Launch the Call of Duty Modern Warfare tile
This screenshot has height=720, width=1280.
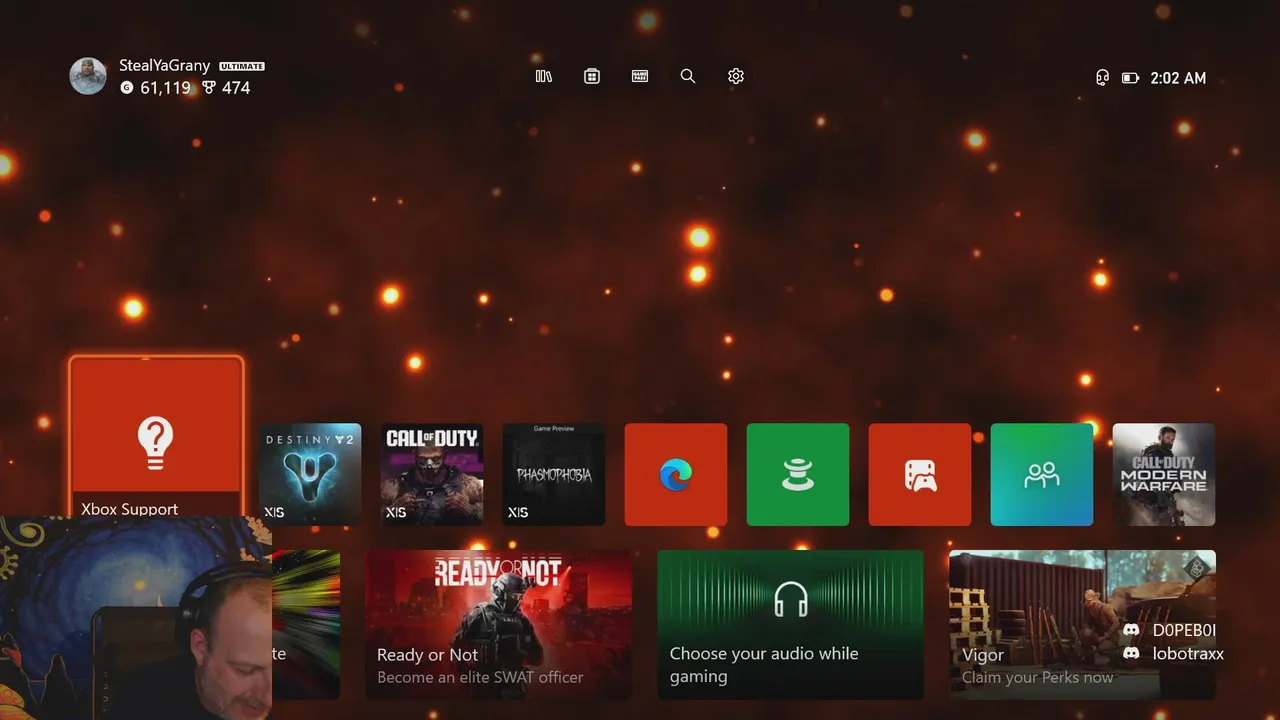pos(1164,474)
